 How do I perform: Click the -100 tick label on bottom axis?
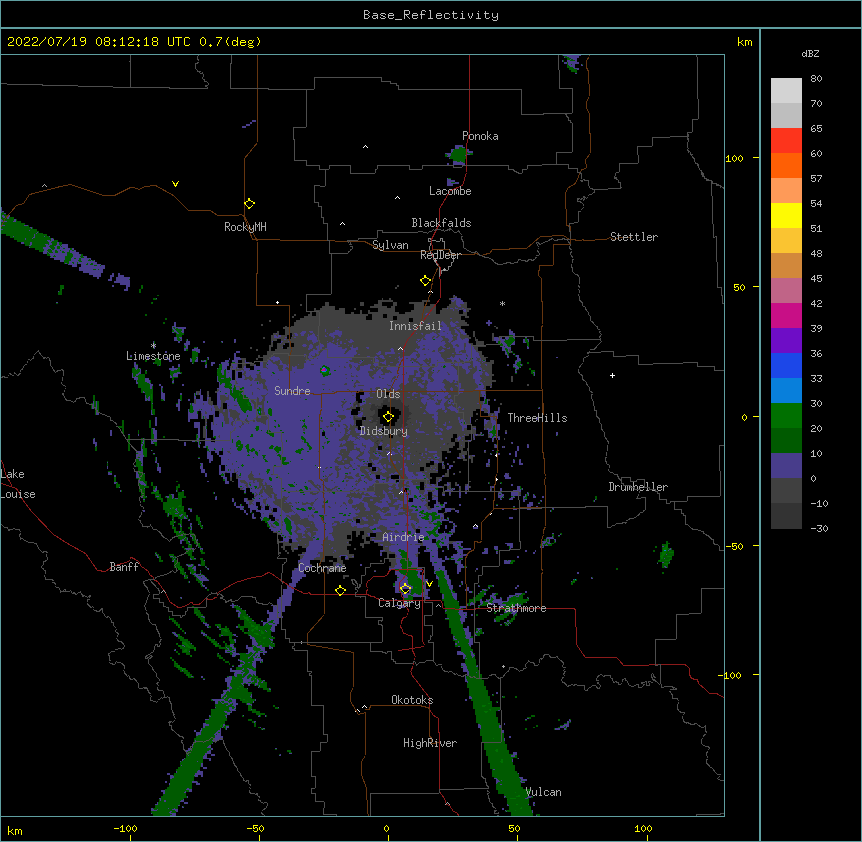(125, 828)
